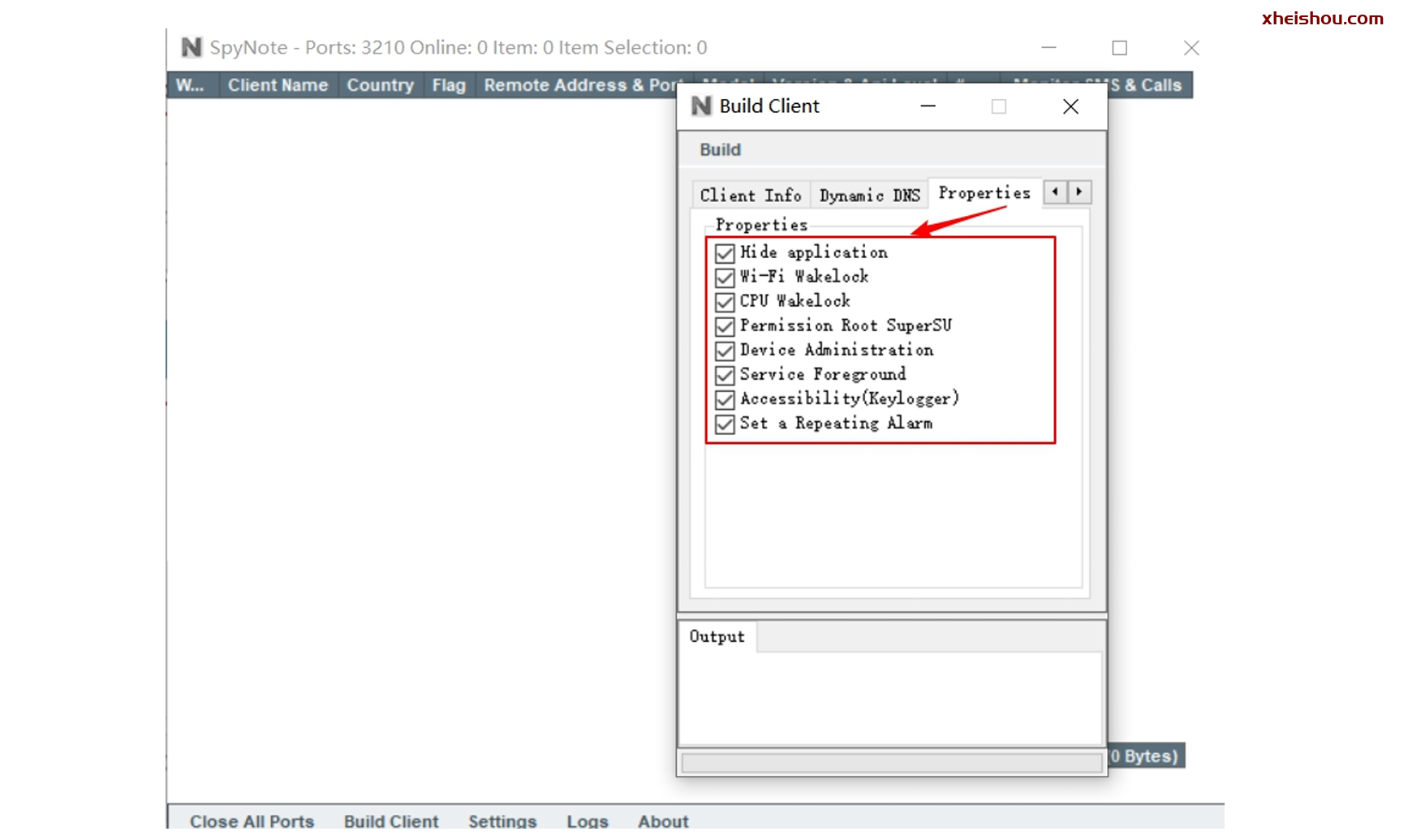Select the Properties tab
The width and height of the screenshot is (1408, 840).
tap(984, 192)
